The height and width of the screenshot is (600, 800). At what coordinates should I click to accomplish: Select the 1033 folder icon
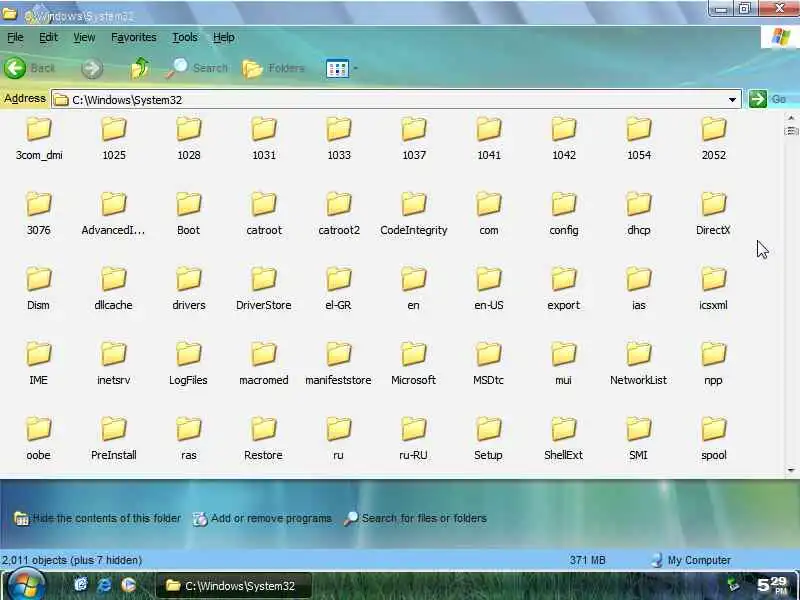click(339, 129)
